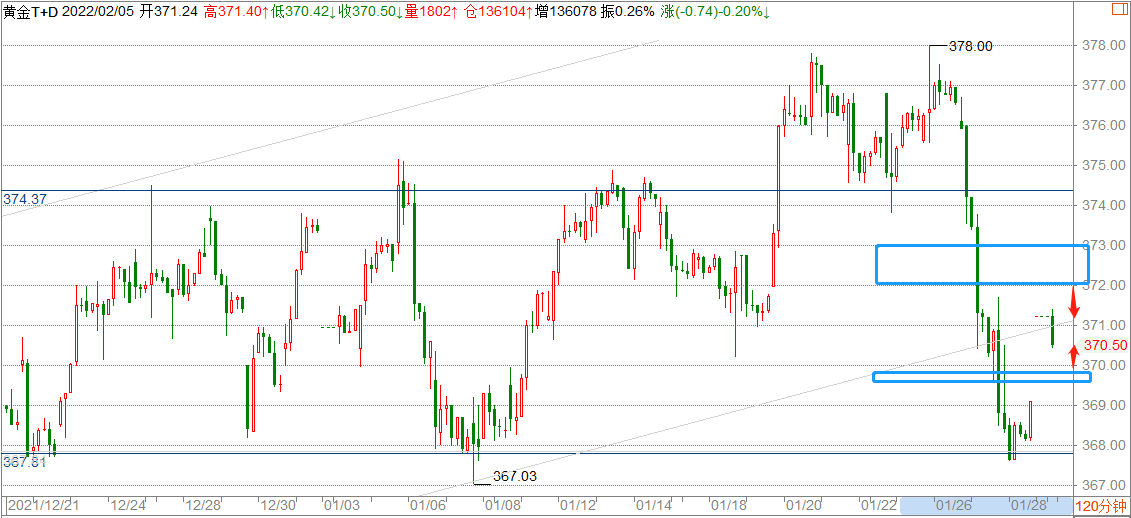Click the high price 高371.40
Image resolution: width=1131 pixels, height=518 pixels.
click(232, 12)
